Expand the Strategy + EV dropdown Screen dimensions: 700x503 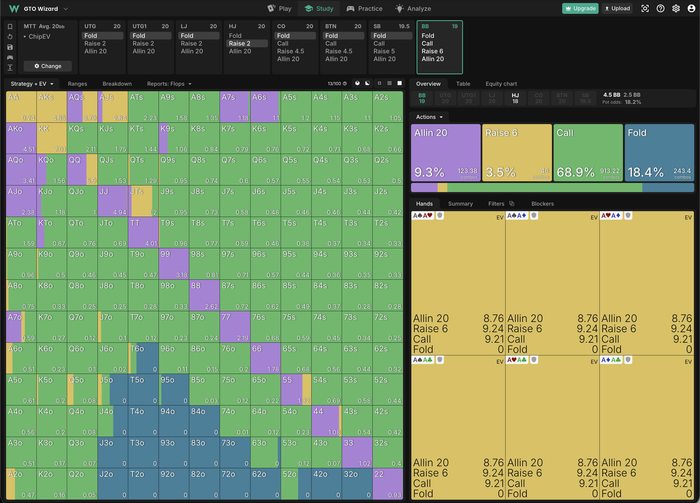click(x=32, y=84)
